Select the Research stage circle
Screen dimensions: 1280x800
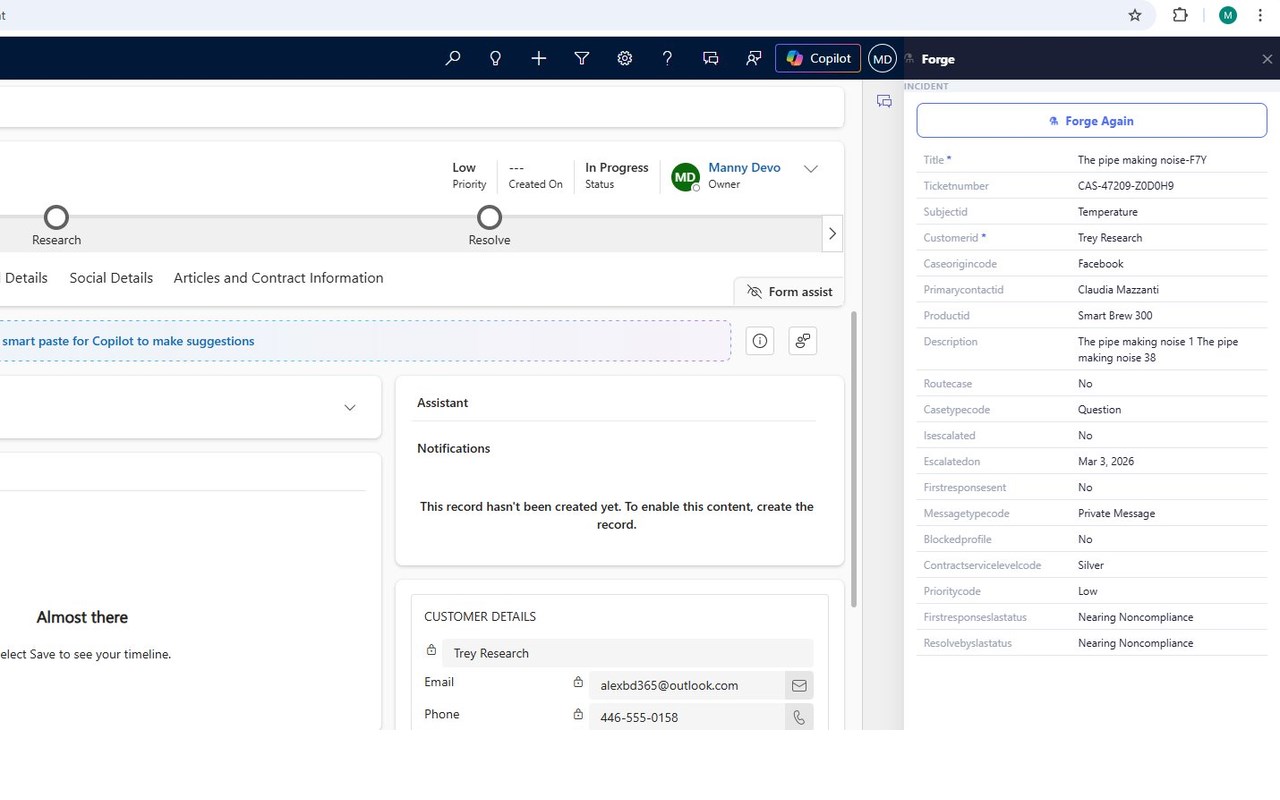coord(57,217)
